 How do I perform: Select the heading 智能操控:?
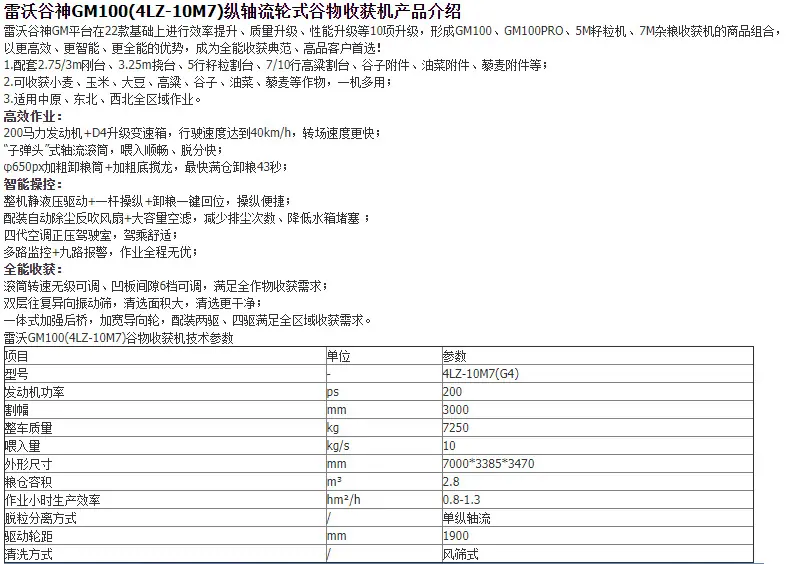point(33,184)
